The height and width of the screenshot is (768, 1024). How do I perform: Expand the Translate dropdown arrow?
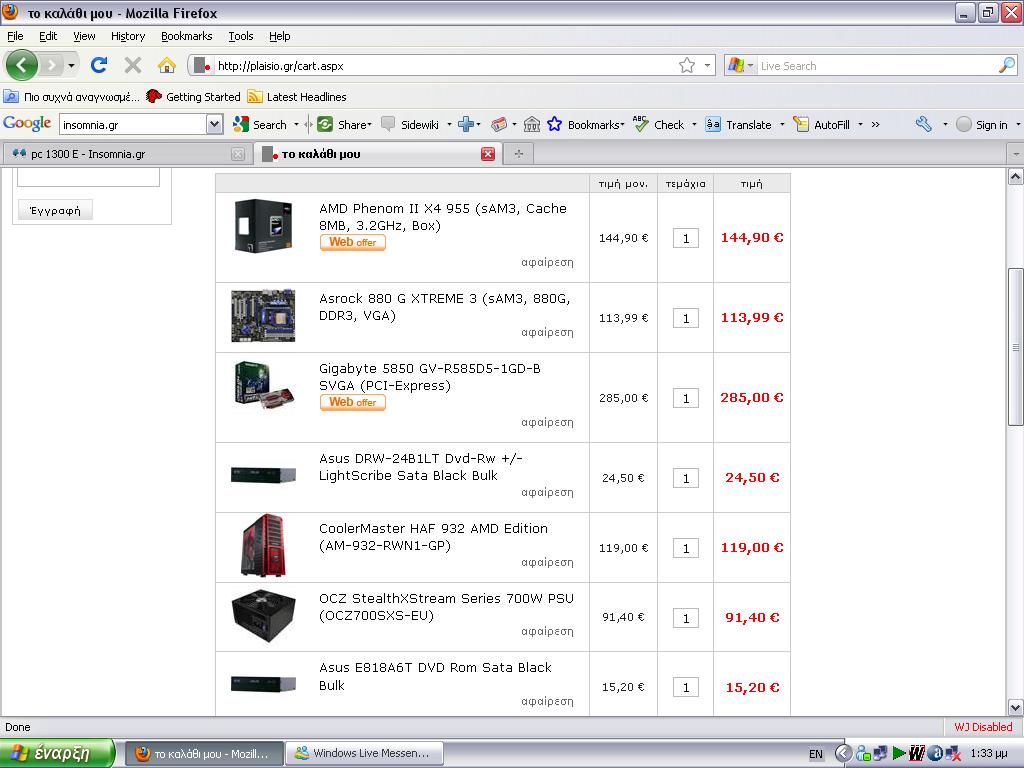pos(782,124)
